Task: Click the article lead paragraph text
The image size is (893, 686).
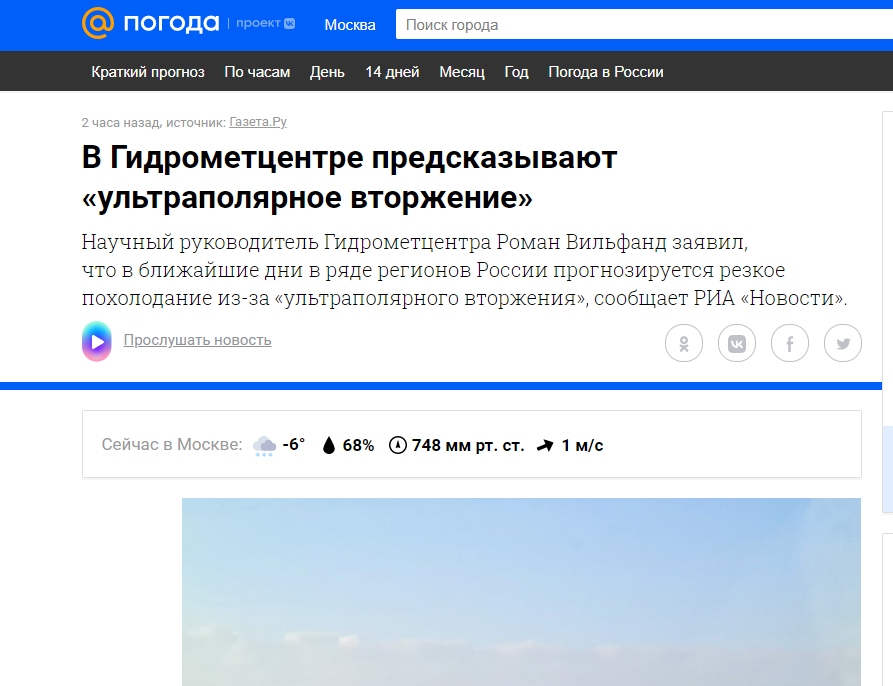Action: click(x=464, y=270)
